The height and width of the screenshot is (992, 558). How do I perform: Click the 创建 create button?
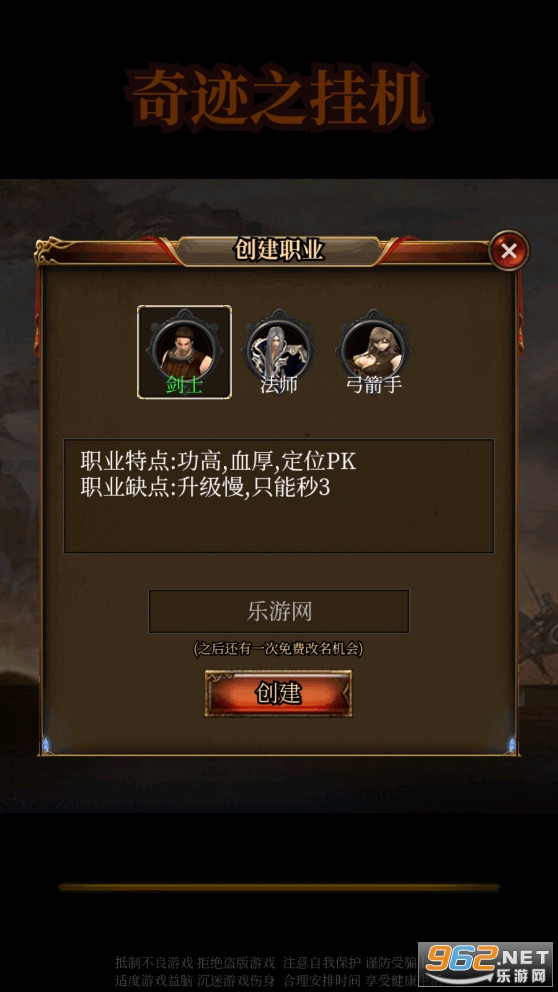point(278,693)
